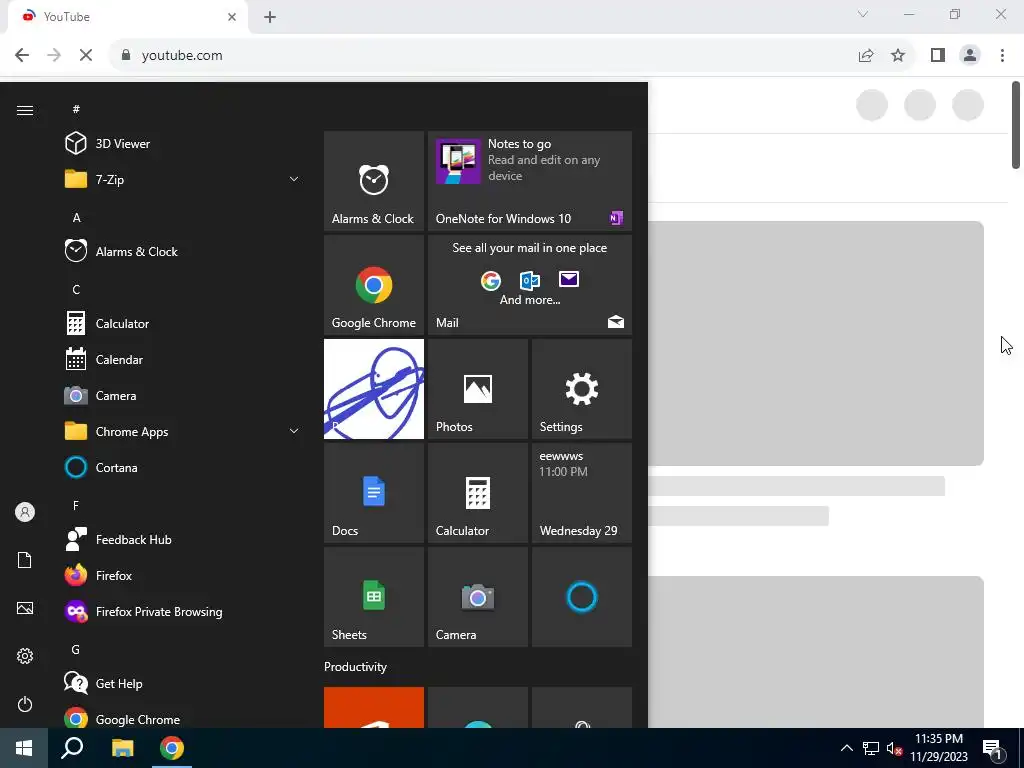Open the OneNote for Windows 10 tile
The height and width of the screenshot is (768, 1024).
pos(530,181)
